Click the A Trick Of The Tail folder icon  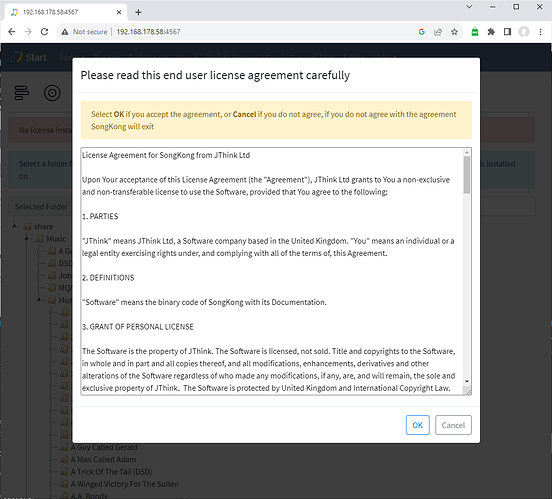pos(64,472)
